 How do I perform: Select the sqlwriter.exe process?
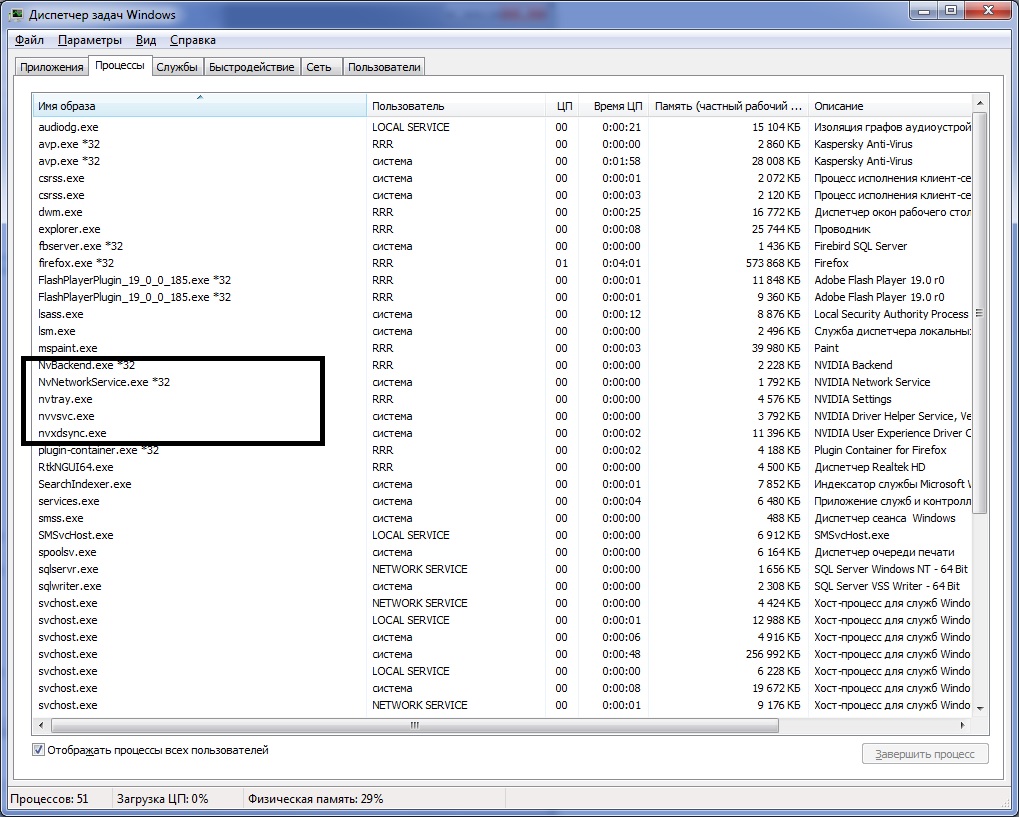502,586
